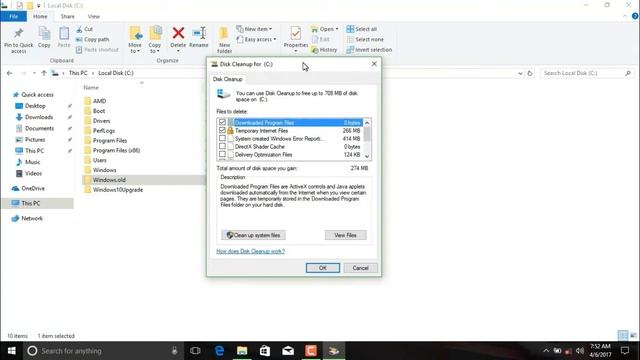The image size is (640, 360).
Task: Click OK in Disk Cleanup dialog
Action: [322, 268]
